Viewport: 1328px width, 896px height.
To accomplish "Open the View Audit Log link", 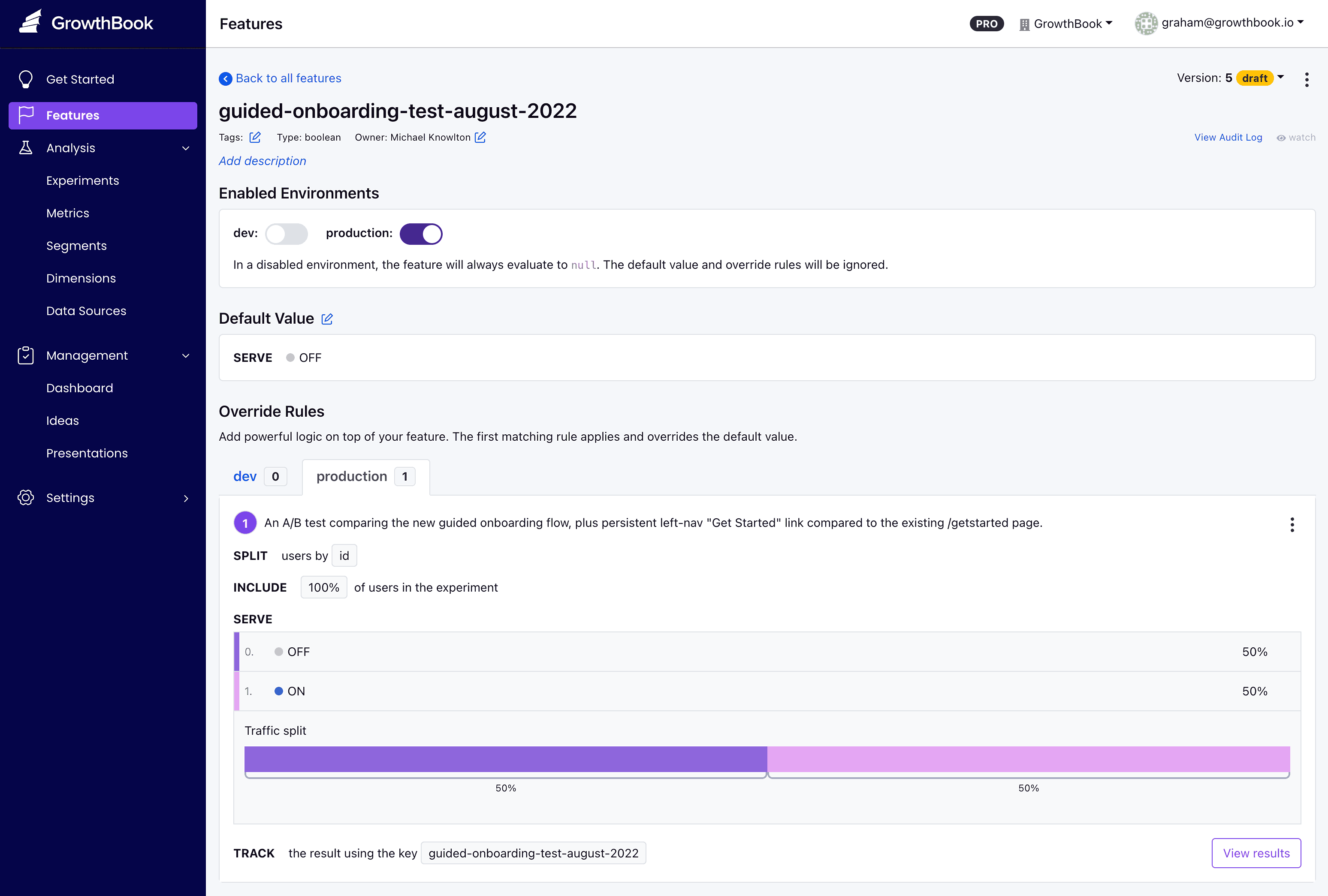I will coord(1228,138).
